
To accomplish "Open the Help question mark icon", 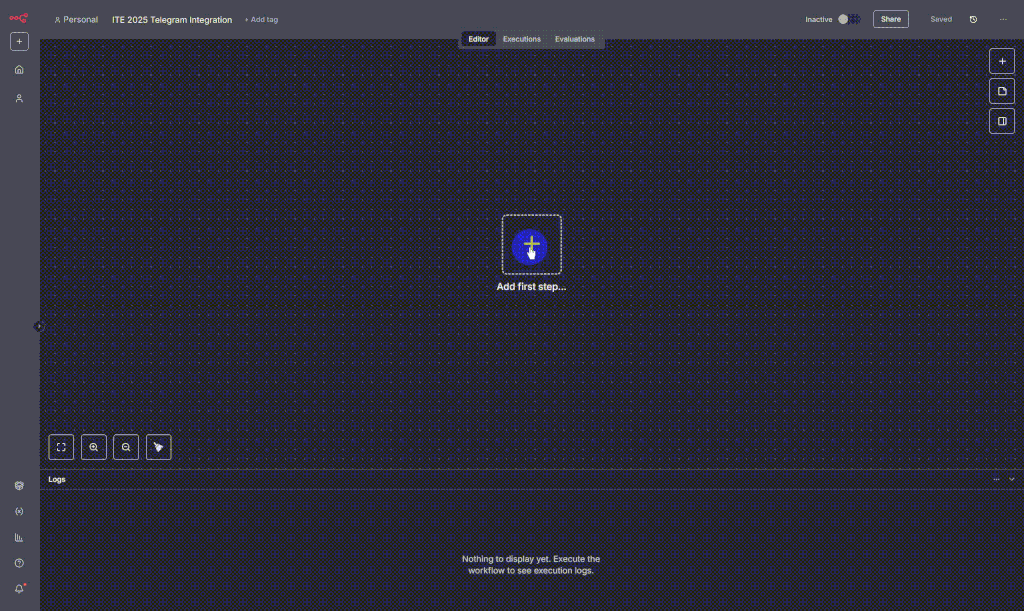I will pyautogui.click(x=19, y=563).
